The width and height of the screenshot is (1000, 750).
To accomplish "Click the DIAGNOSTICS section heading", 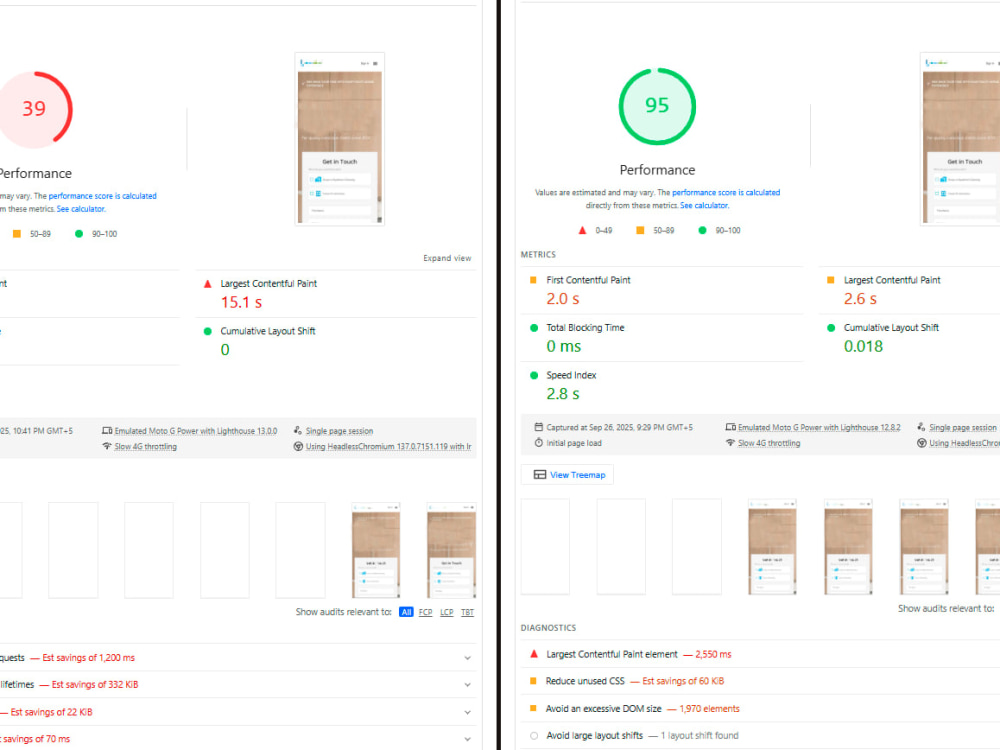I will (548, 628).
